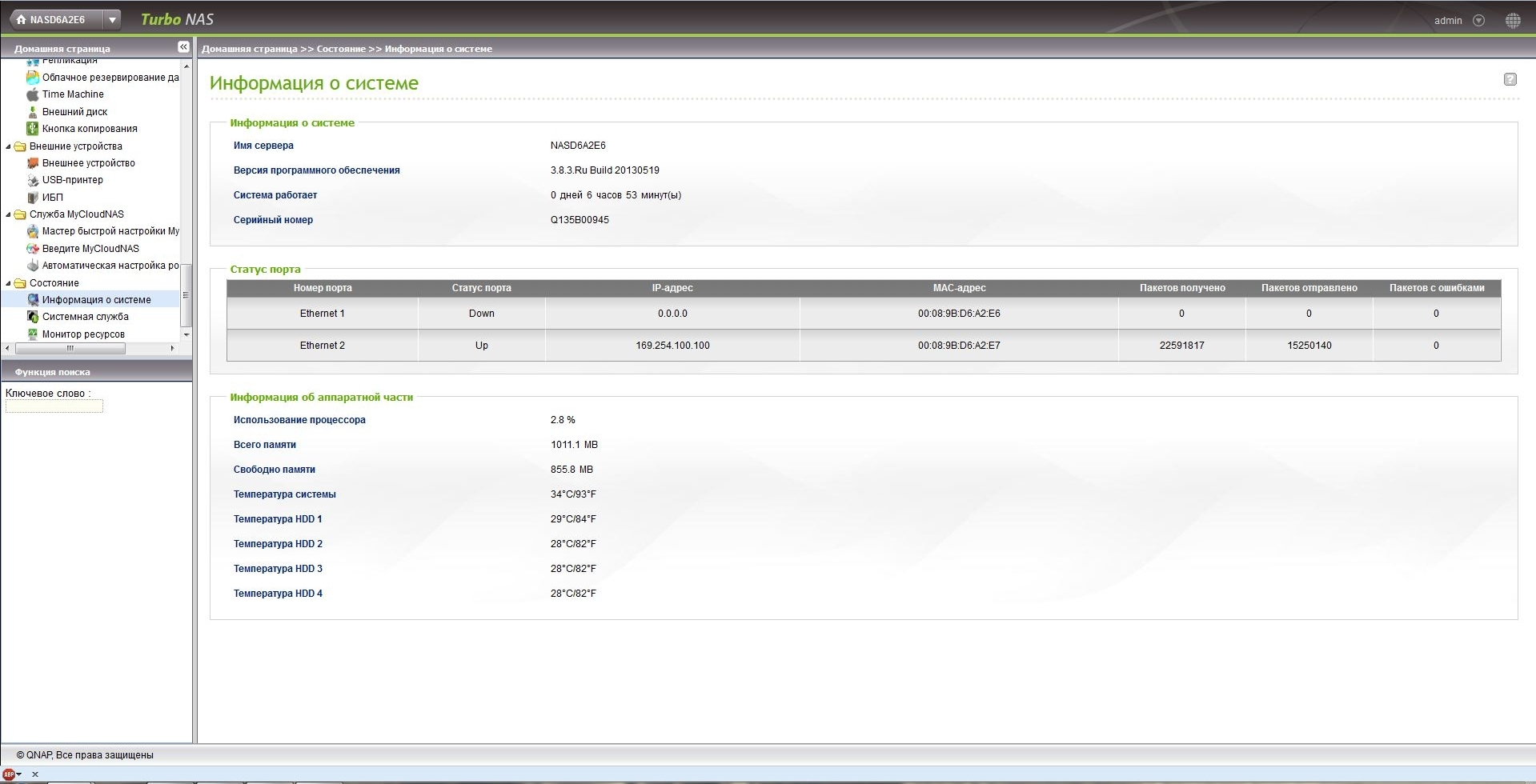Image resolution: width=1536 pixels, height=784 pixels.
Task: Click Состояние breadcrumb link
Action: click(341, 49)
